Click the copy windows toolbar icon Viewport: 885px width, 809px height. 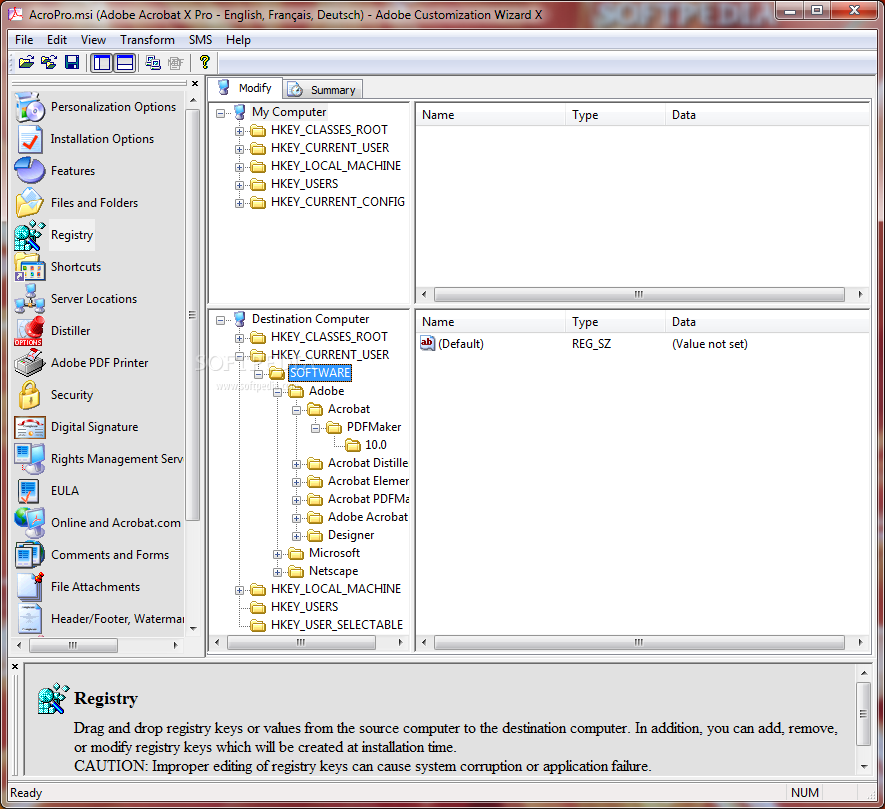tap(152, 62)
